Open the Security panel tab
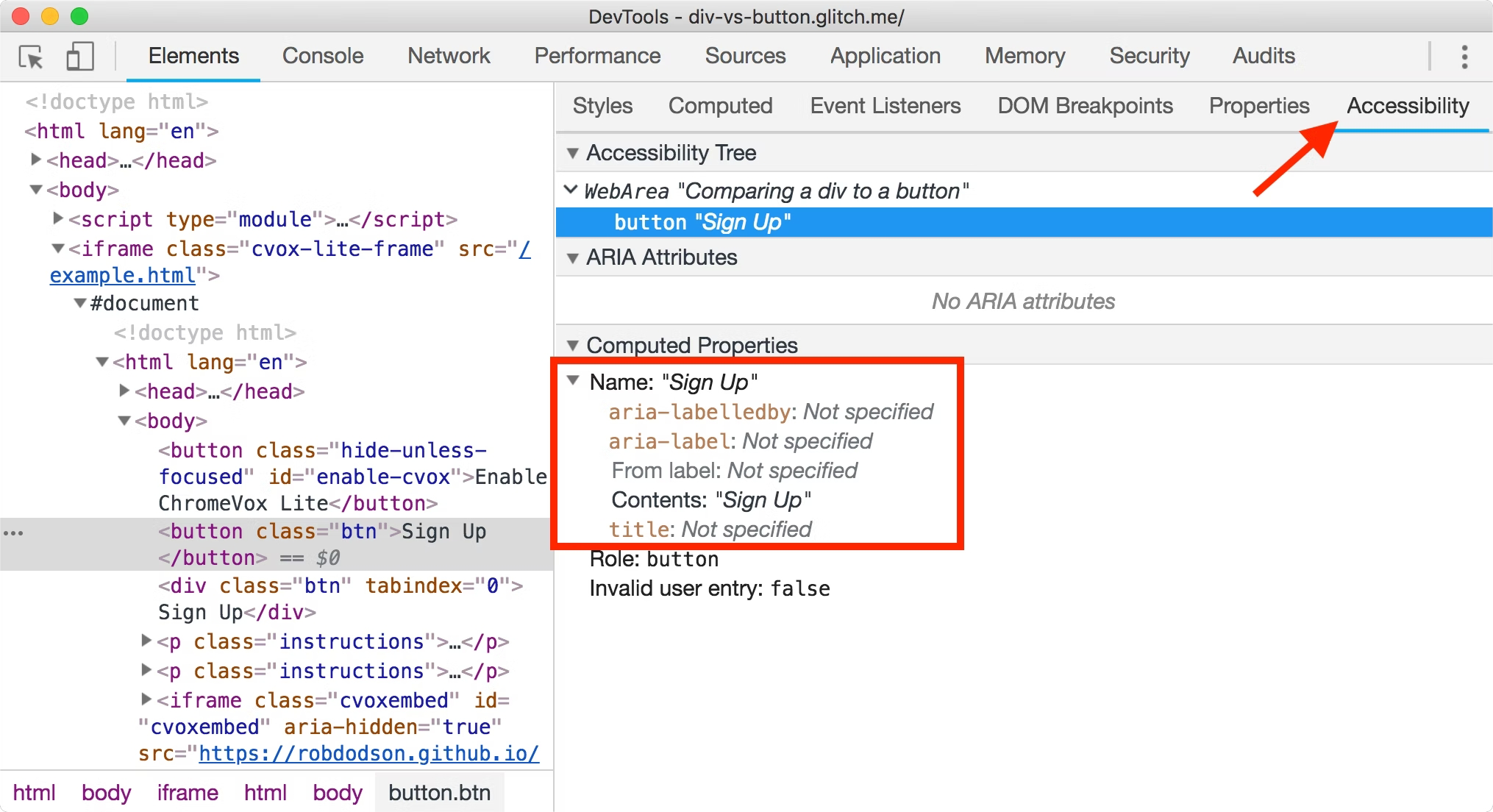Viewport: 1493px width, 812px height. 1150,56
